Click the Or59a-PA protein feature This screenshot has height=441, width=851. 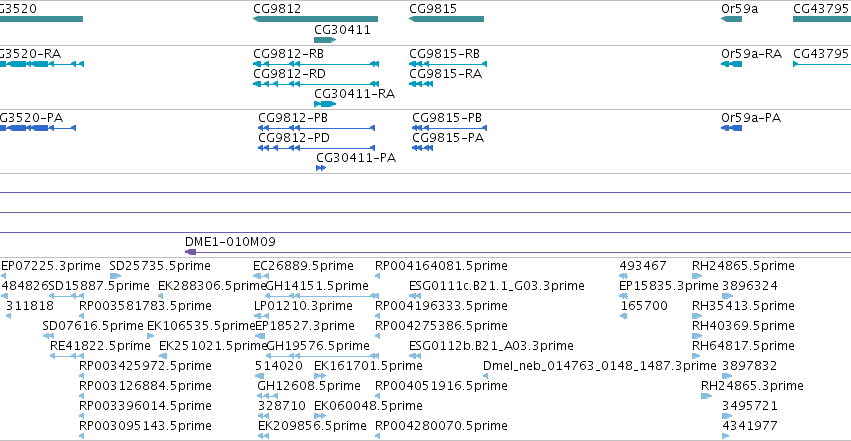[731, 128]
